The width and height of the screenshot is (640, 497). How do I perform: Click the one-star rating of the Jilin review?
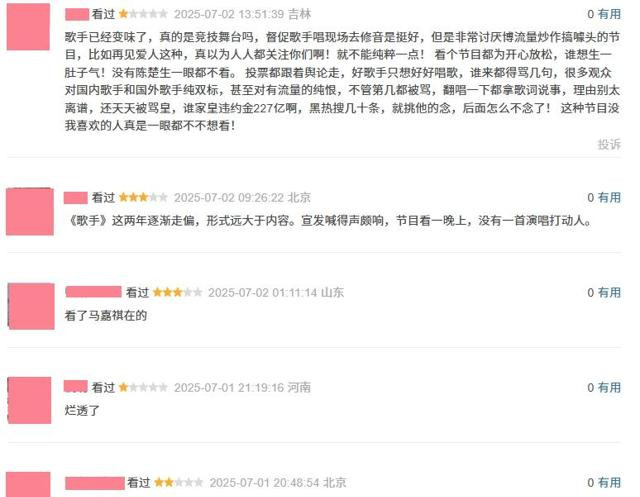(x=143, y=14)
